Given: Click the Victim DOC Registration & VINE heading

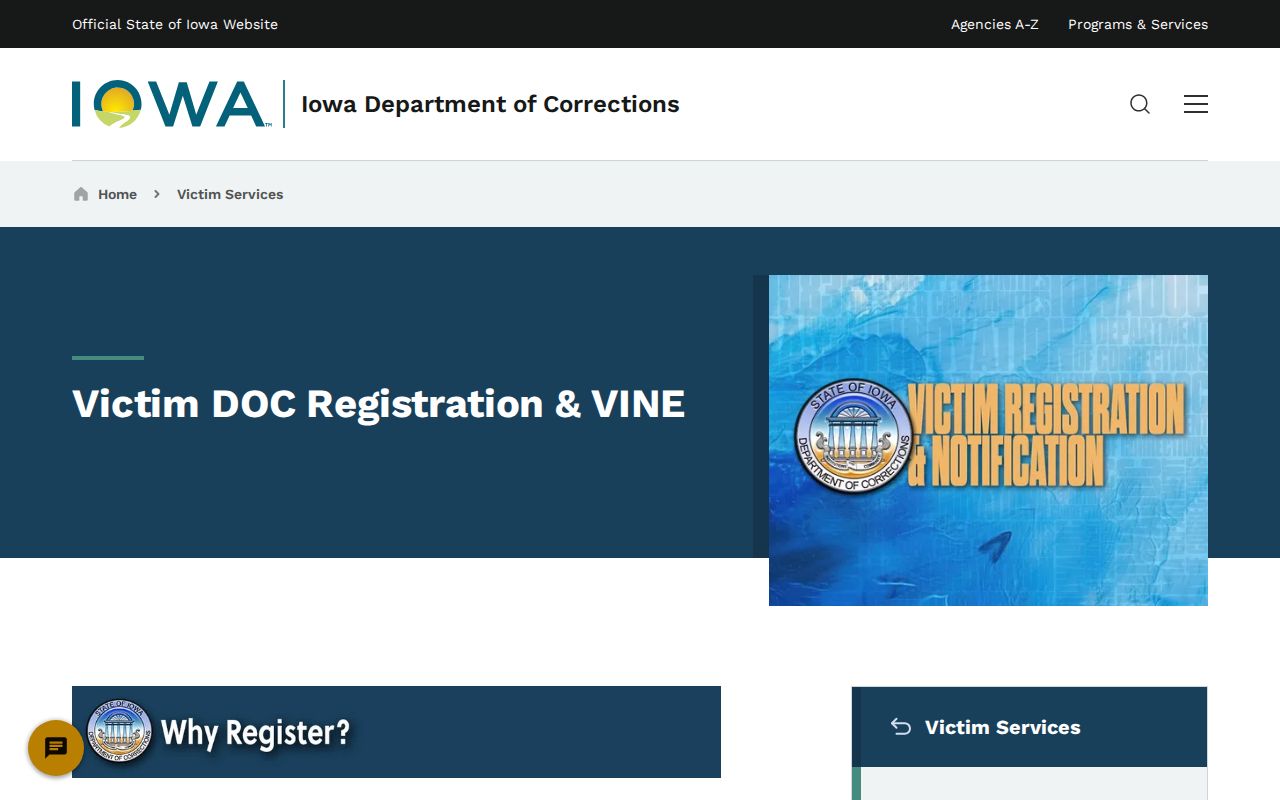Looking at the screenshot, I should (378, 404).
